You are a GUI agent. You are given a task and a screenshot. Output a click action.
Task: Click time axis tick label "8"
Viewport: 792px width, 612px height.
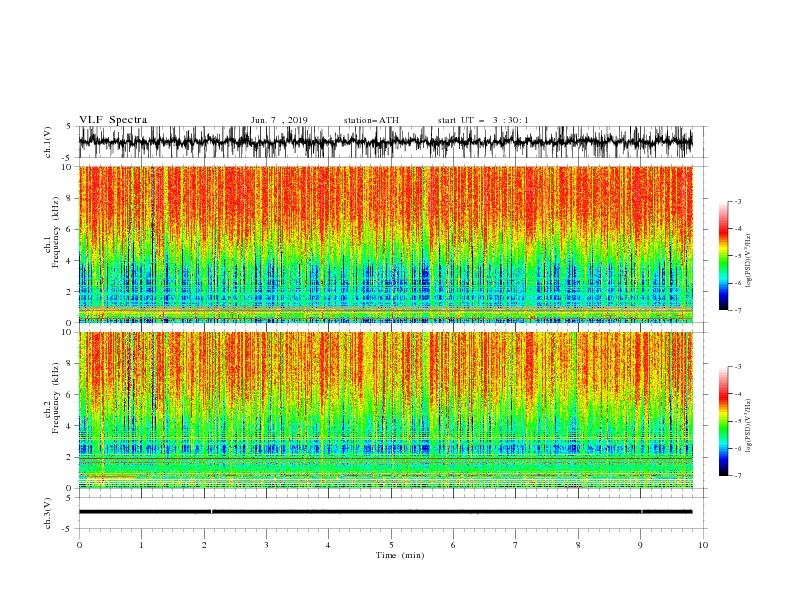(x=578, y=545)
